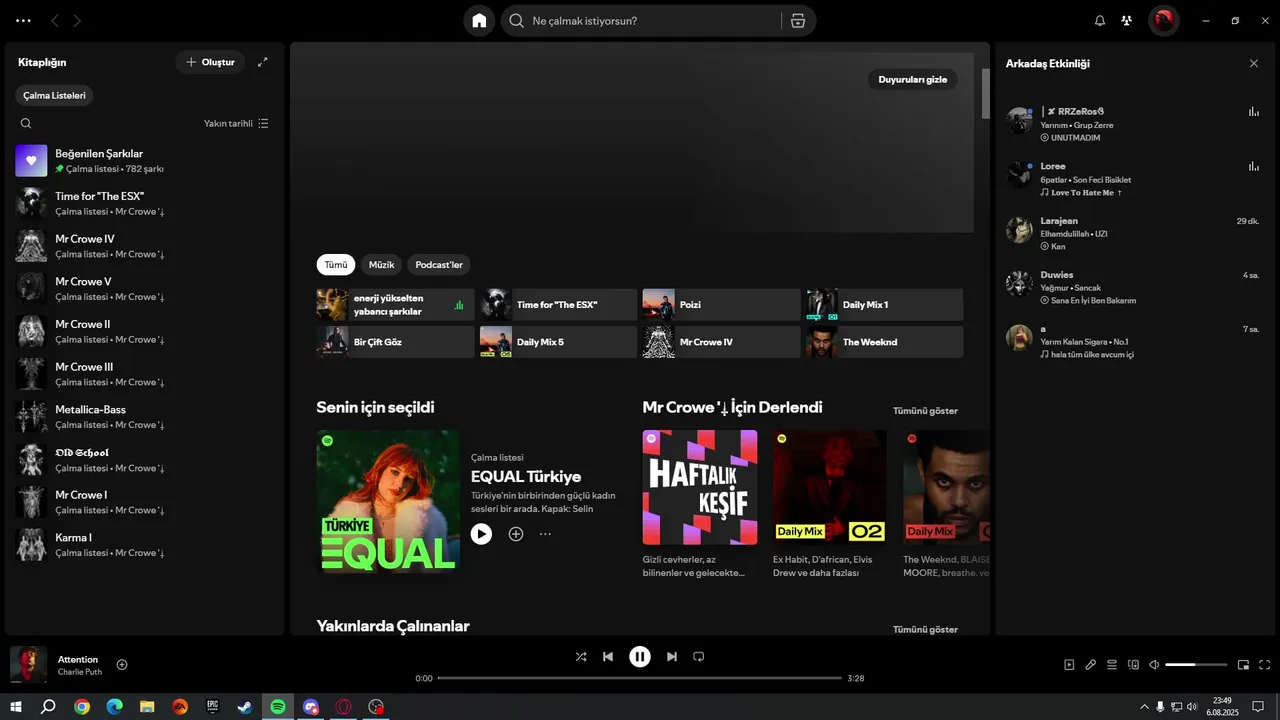Open the Daily Mix 02 cover
This screenshot has height=720, width=1280.
point(830,487)
